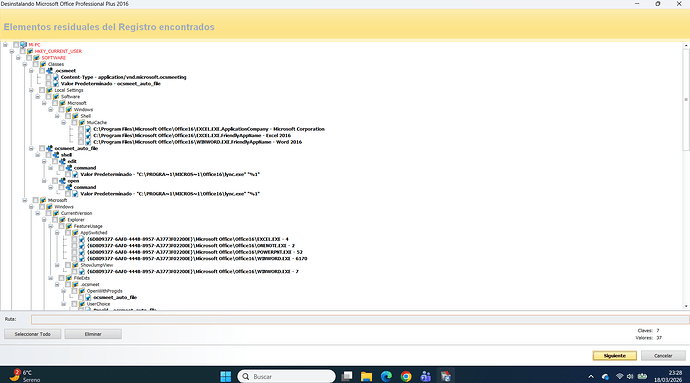Click the tree scrollbar down arrow
The width and height of the screenshot is (690, 383).
[x=686, y=306]
